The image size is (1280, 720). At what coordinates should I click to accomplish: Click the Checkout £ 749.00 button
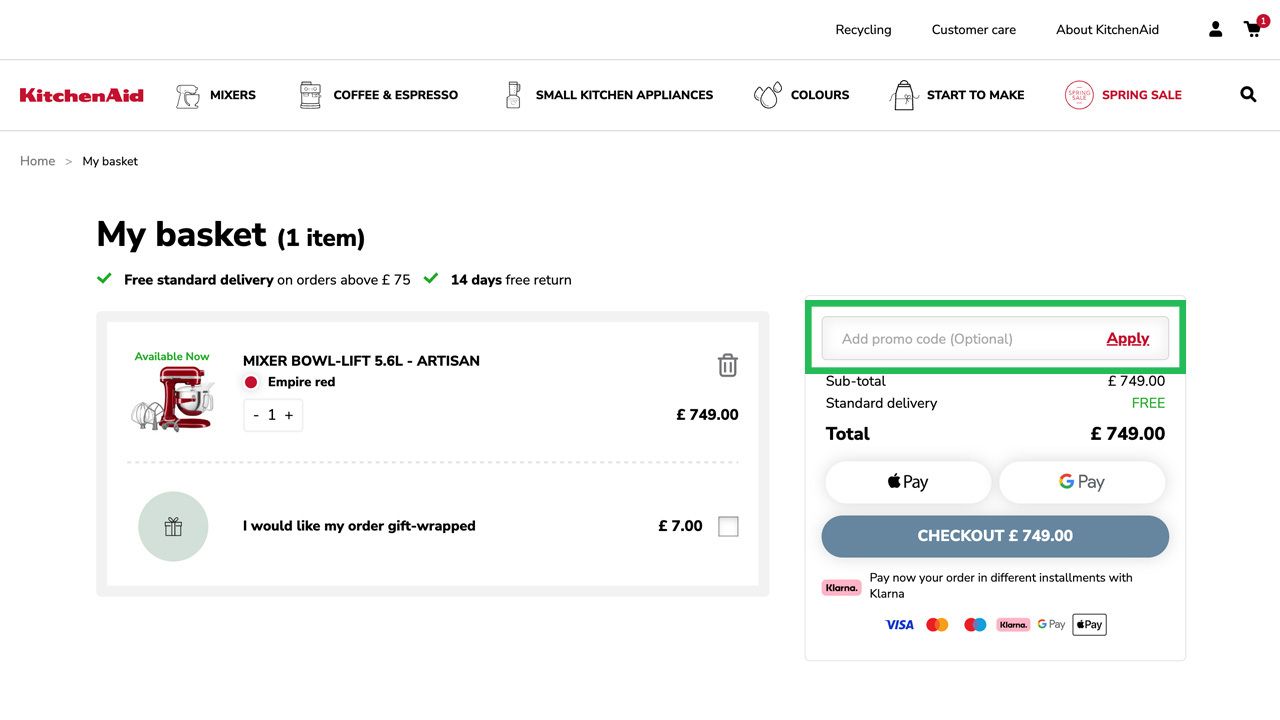tap(995, 536)
